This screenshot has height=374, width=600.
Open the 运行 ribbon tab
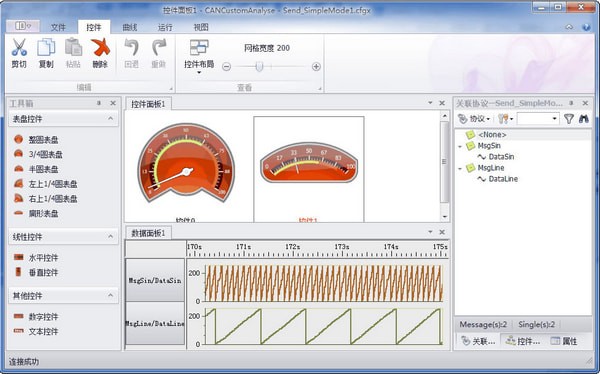(x=165, y=27)
